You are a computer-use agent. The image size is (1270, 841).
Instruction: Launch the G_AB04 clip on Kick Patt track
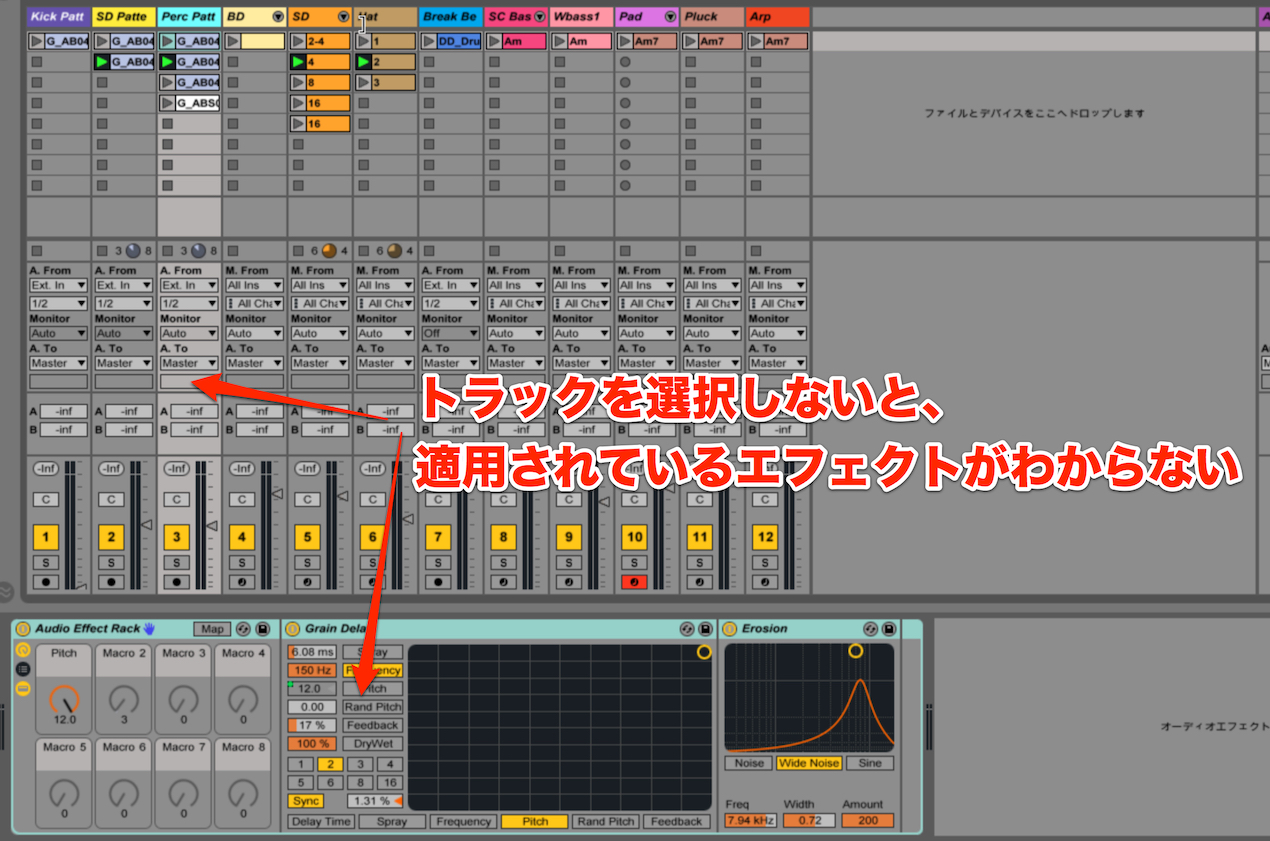(x=37, y=41)
